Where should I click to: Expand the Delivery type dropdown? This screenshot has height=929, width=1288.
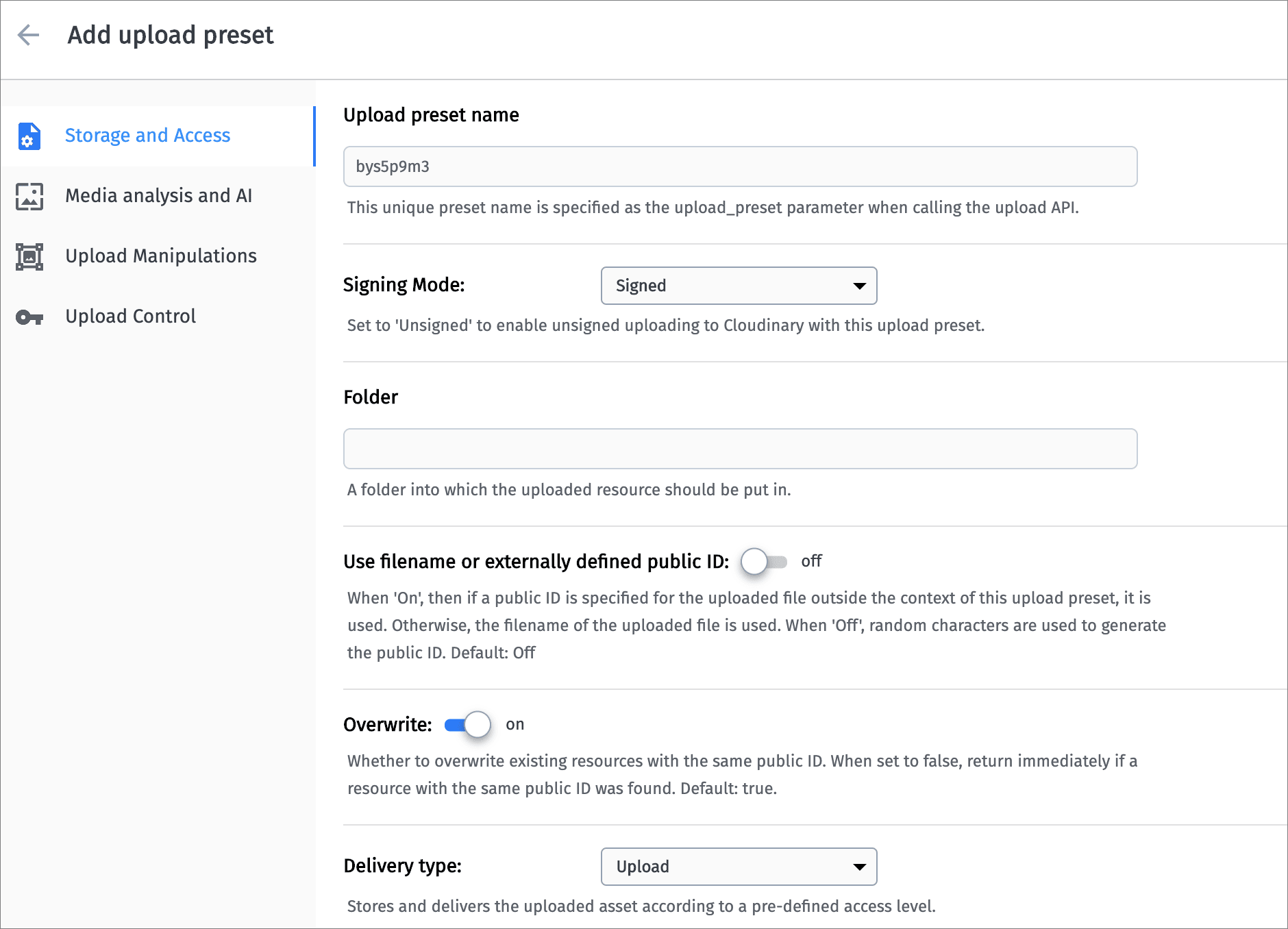pos(738,867)
